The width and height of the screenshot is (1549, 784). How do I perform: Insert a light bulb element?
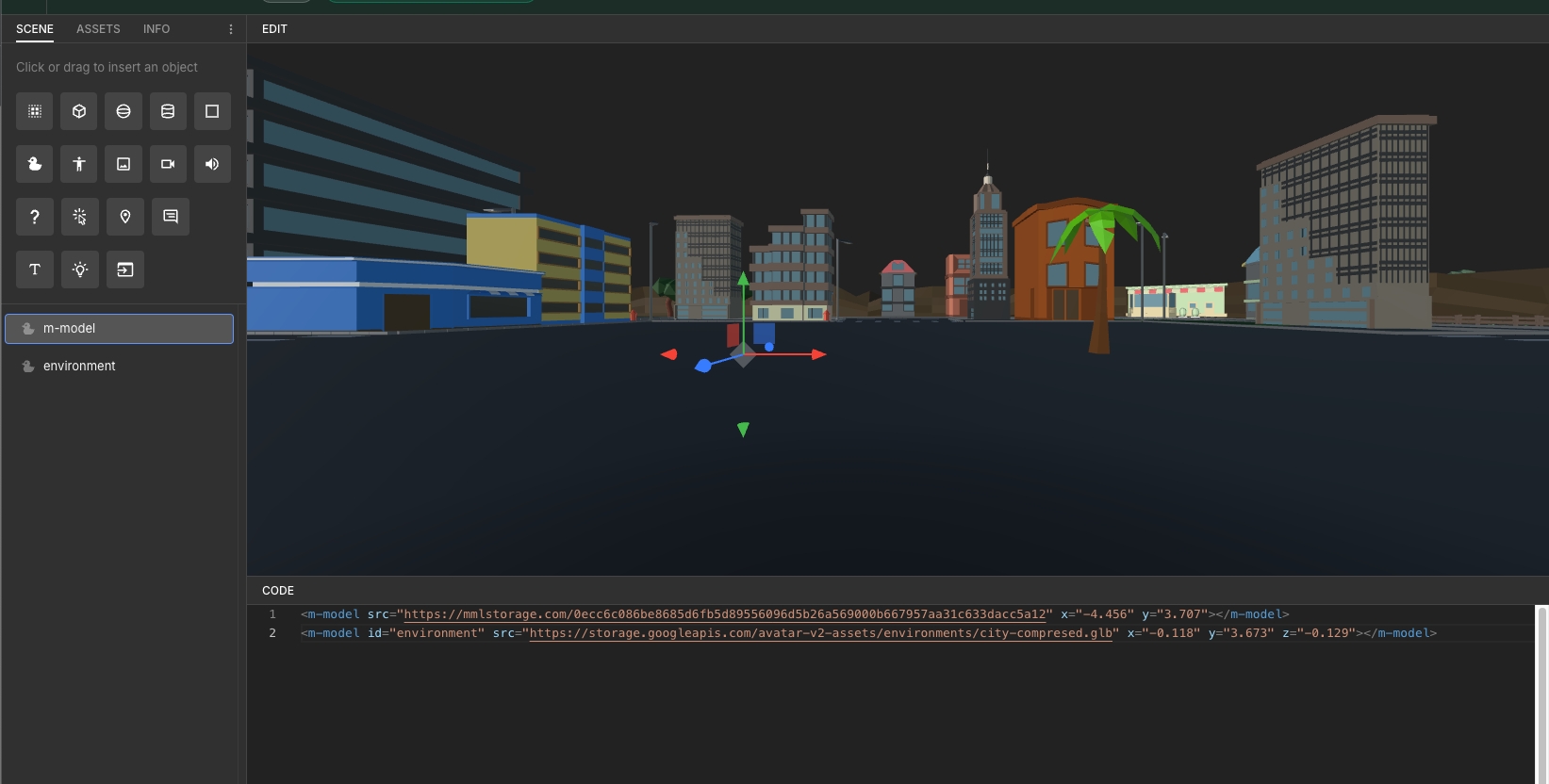tap(80, 269)
